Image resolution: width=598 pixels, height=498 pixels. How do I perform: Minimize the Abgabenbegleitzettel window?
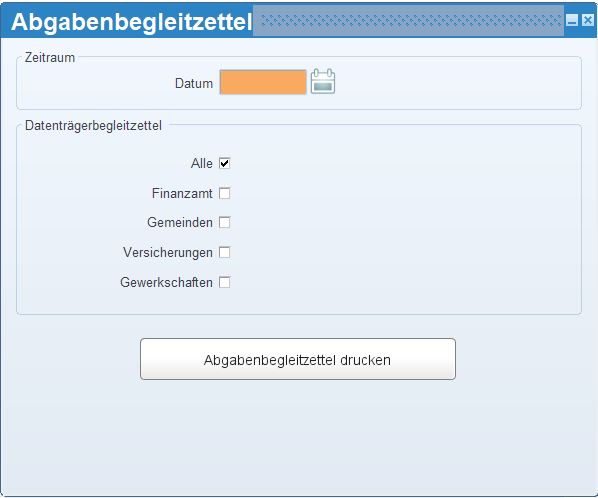pos(572,20)
